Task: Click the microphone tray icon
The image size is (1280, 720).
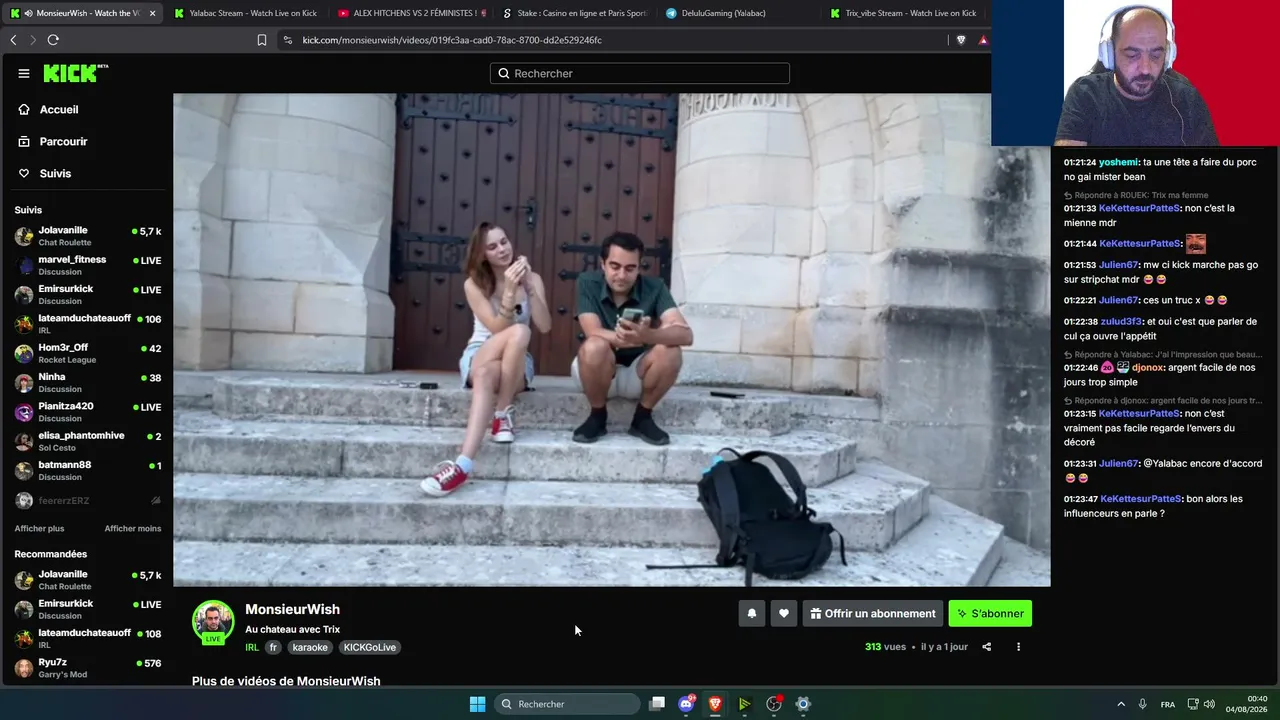Action: click(x=1142, y=704)
